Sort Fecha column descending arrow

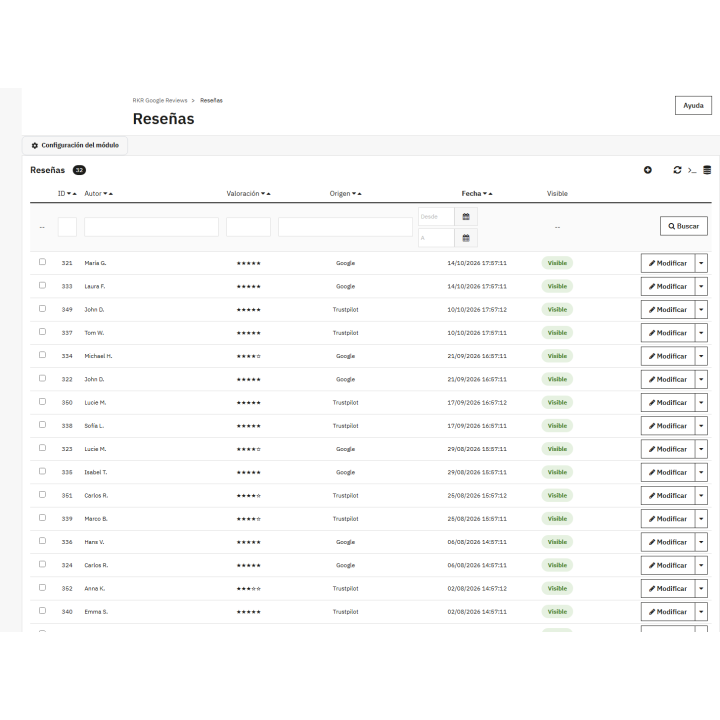click(485, 194)
